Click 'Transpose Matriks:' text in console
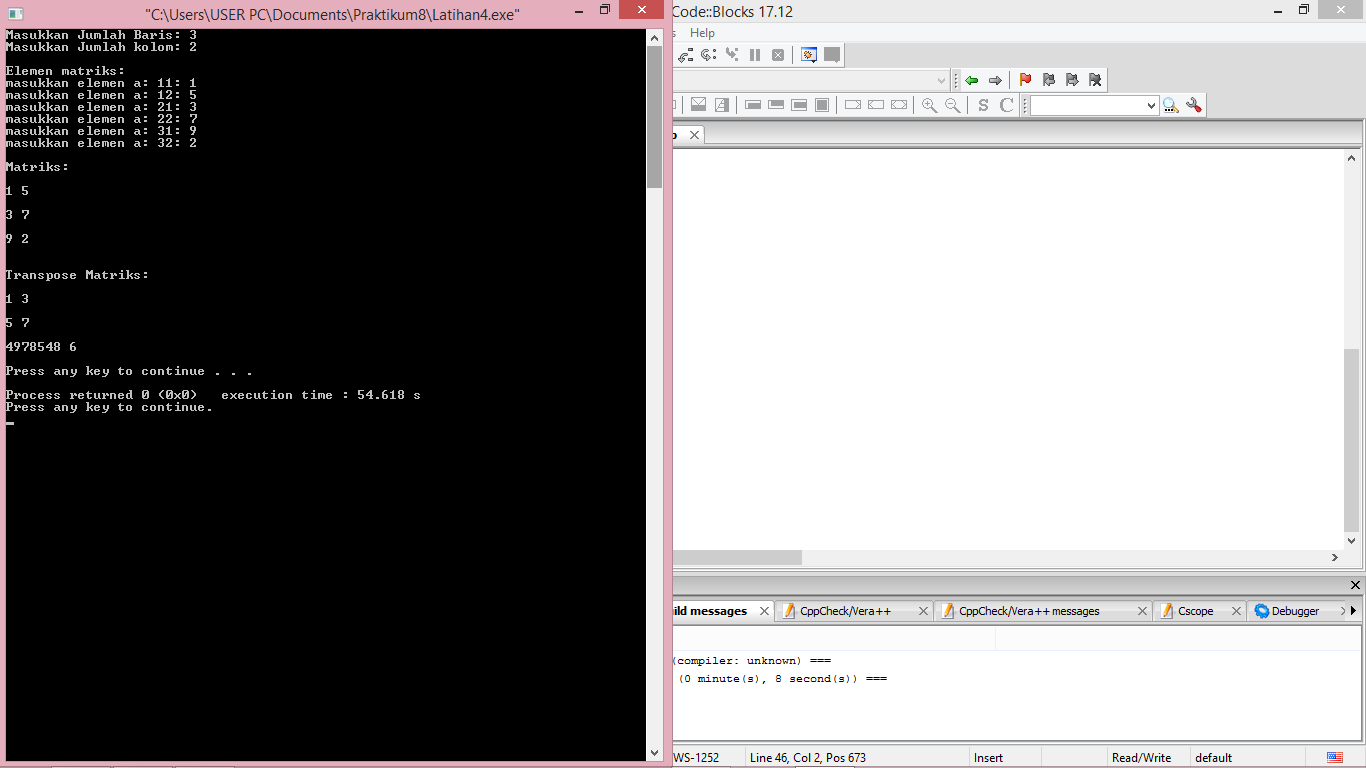Image resolution: width=1366 pixels, height=768 pixels. tap(77, 275)
